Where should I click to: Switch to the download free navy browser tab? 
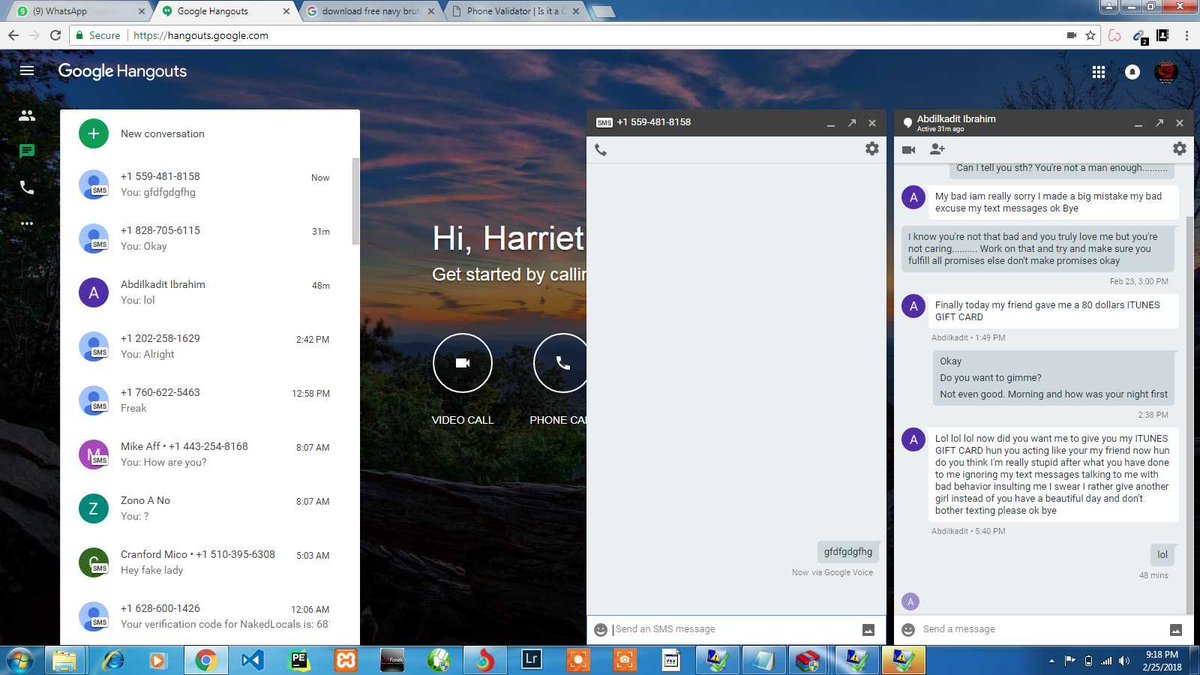368,11
